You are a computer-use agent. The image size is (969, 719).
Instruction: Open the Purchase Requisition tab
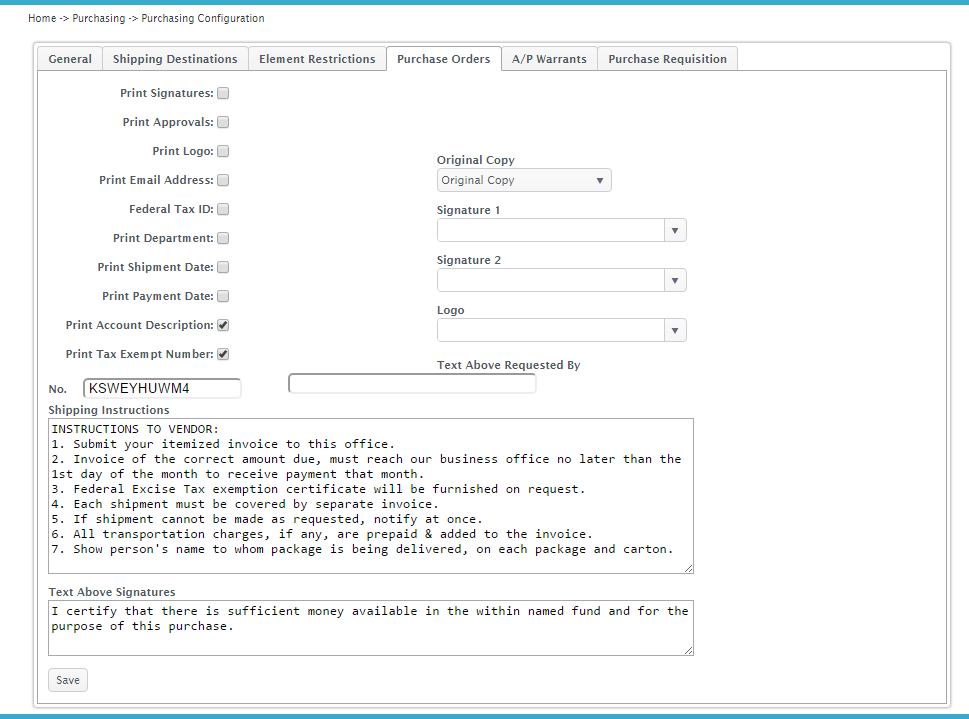tap(667, 59)
